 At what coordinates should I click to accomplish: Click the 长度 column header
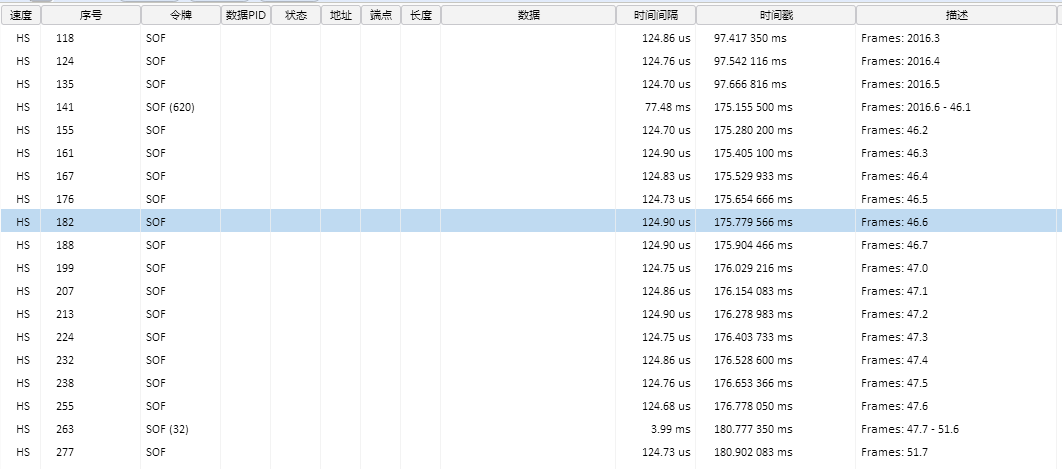420,15
